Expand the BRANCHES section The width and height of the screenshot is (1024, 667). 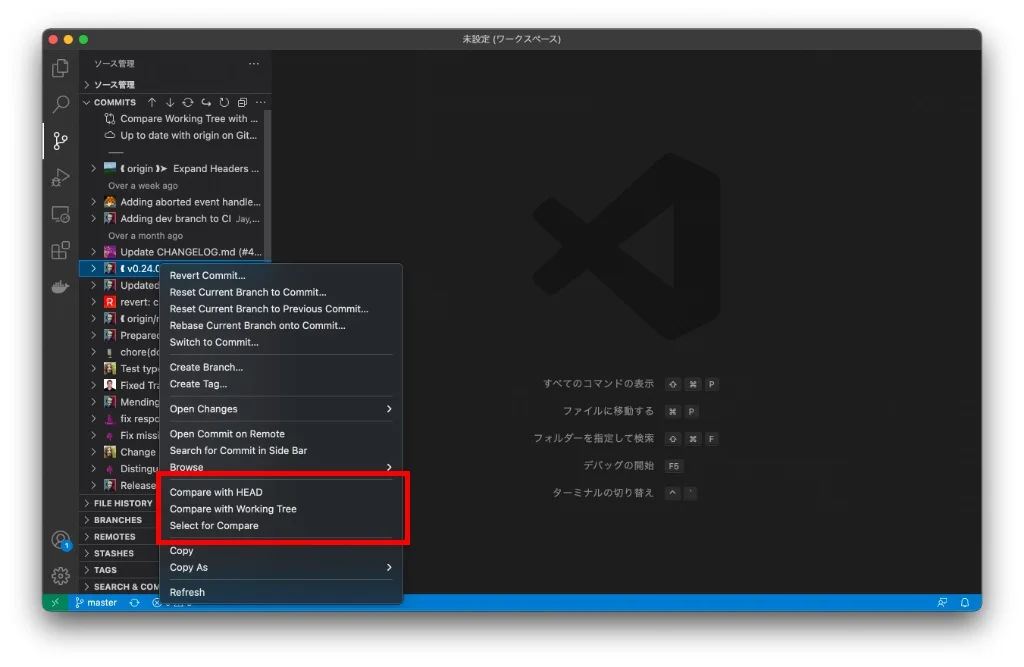pyautogui.click(x=117, y=520)
